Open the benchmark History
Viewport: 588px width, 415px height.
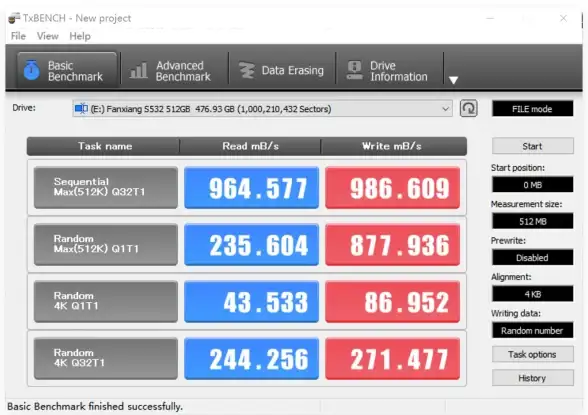(532, 378)
